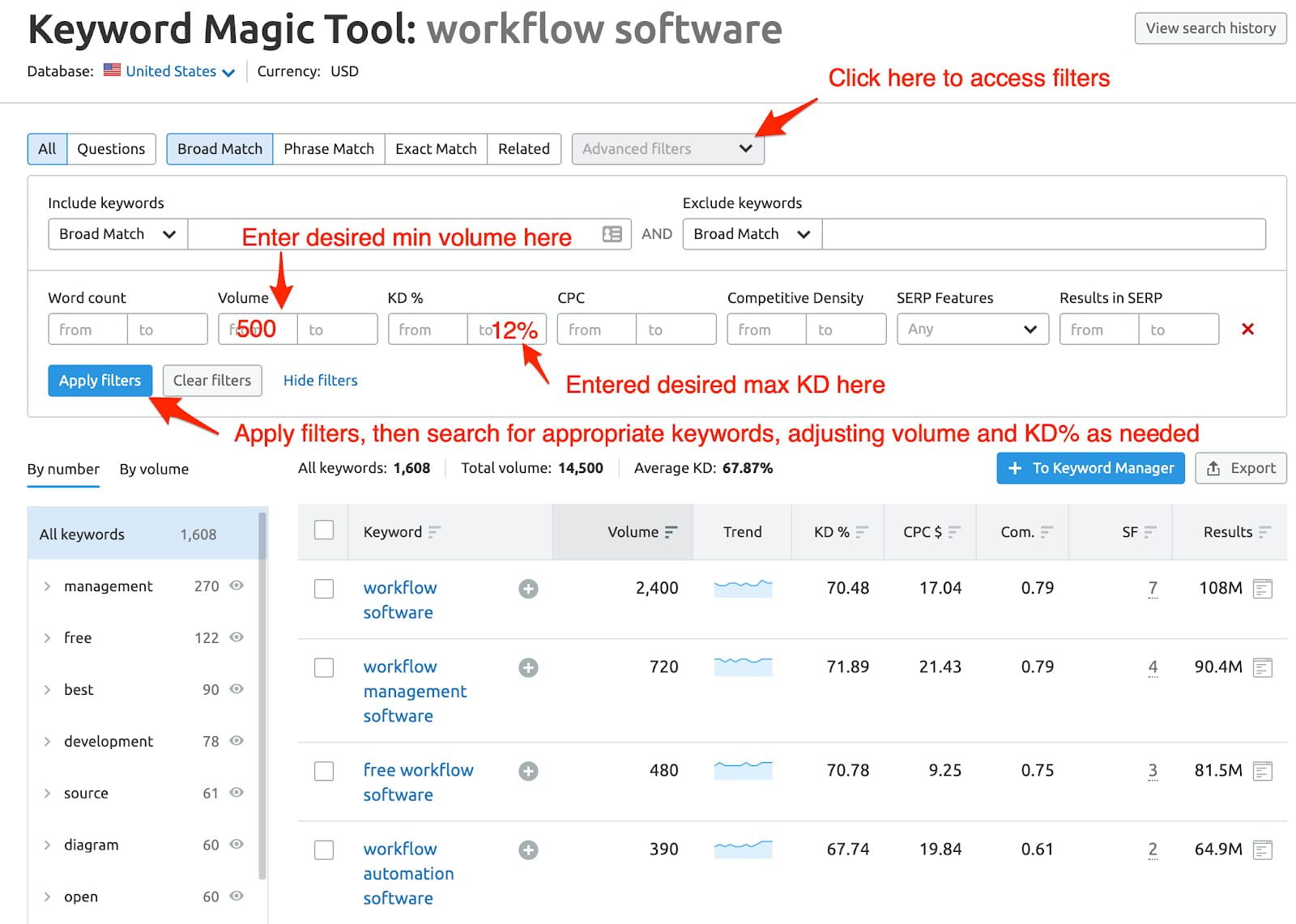Open the Advanced filters dropdown

667,149
